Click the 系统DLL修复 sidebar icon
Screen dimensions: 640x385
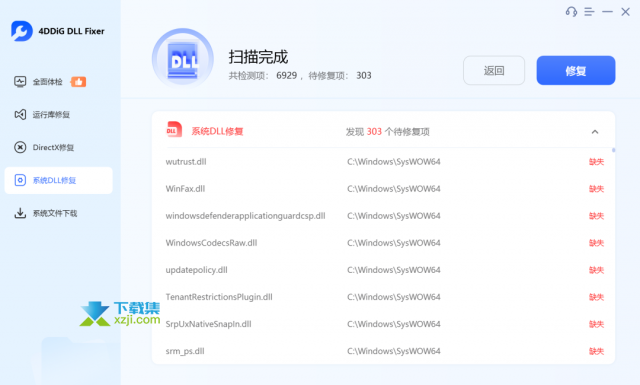[20, 180]
